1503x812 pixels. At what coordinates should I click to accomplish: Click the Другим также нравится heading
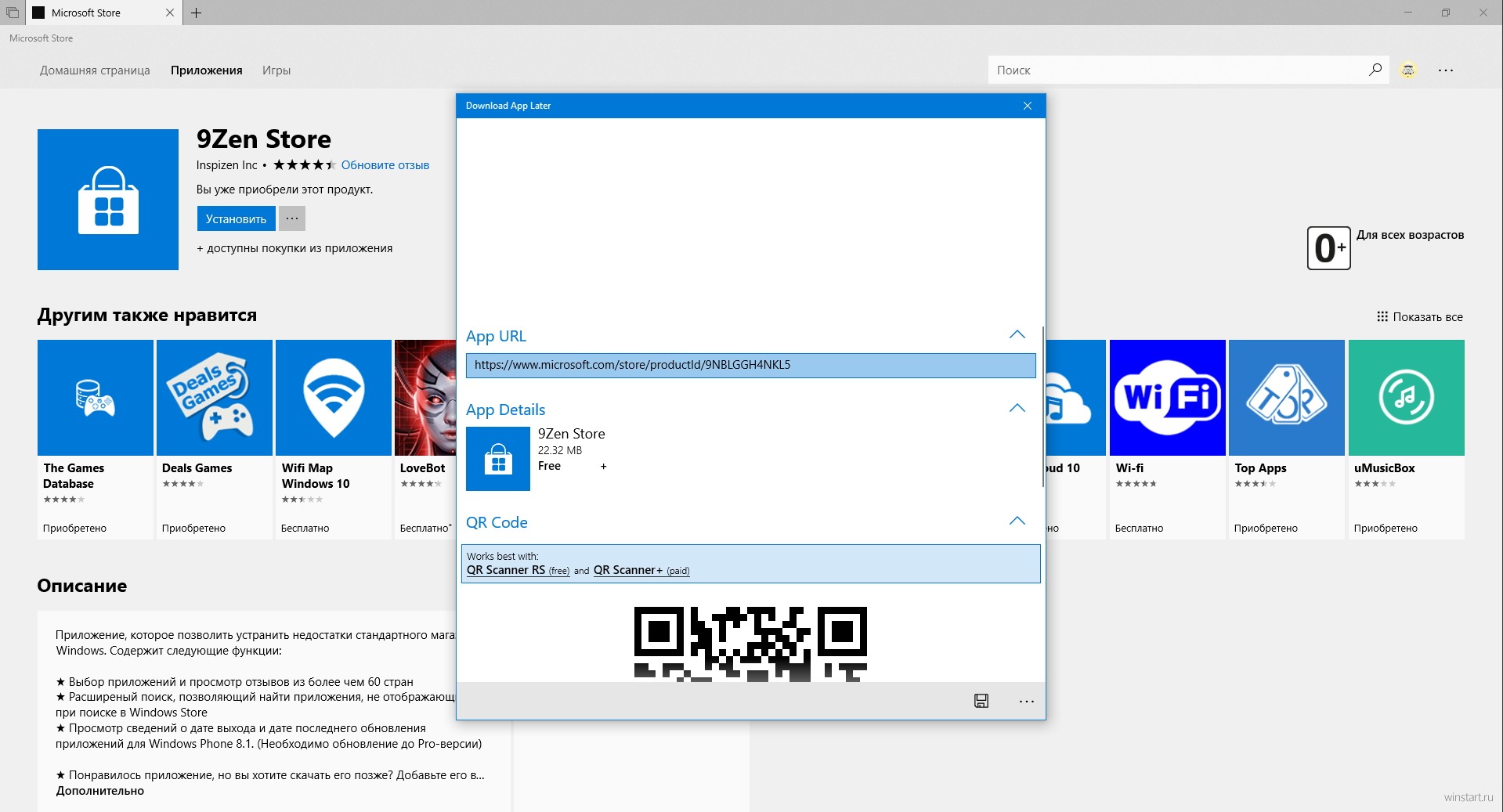pyautogui.click(x=147, y=316)
